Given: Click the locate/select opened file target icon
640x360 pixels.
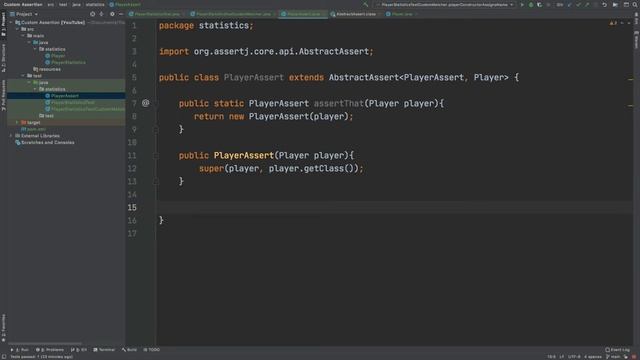Looking at the screenshot, I should (93, 14).
